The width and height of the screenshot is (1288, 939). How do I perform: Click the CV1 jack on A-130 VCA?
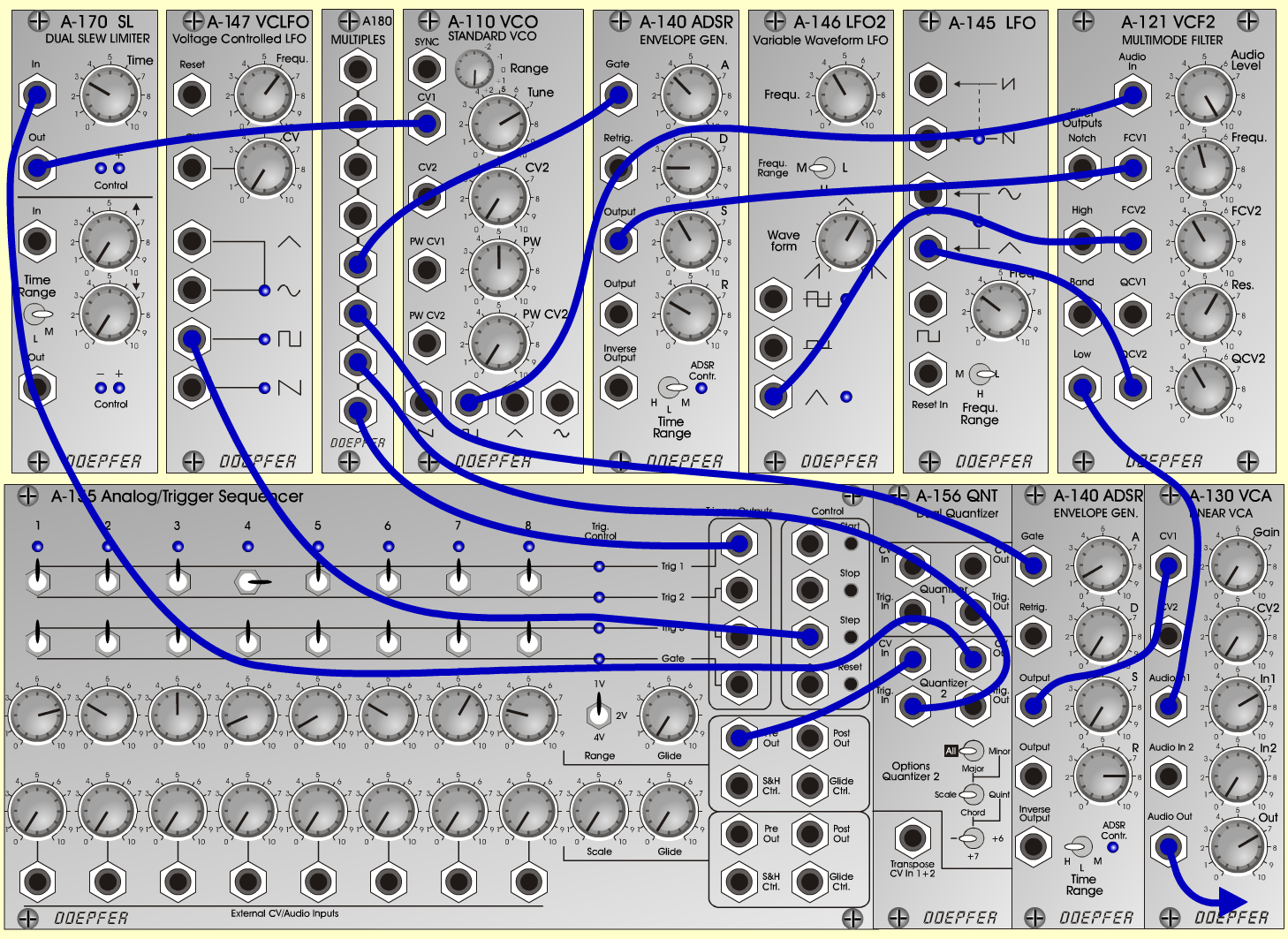[x=1168, y=565]
